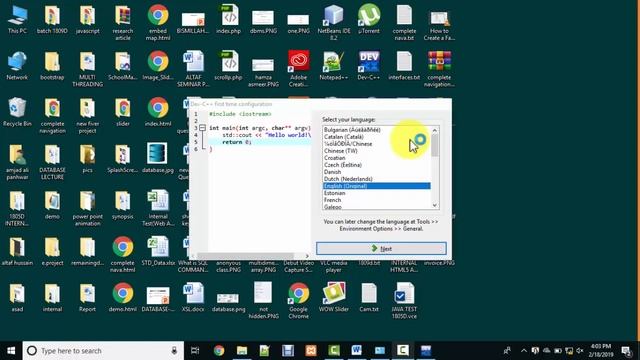Select the JAVA TEST 1805D.vce file

(x=404, y=300)
